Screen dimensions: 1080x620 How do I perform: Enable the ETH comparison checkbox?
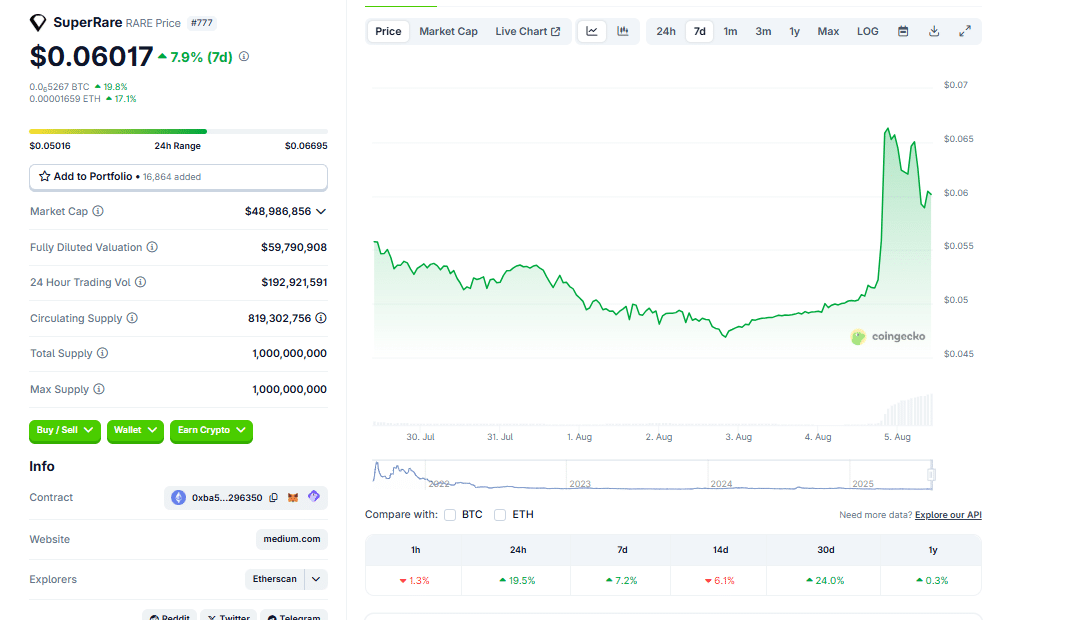click(x=500, y=515)
